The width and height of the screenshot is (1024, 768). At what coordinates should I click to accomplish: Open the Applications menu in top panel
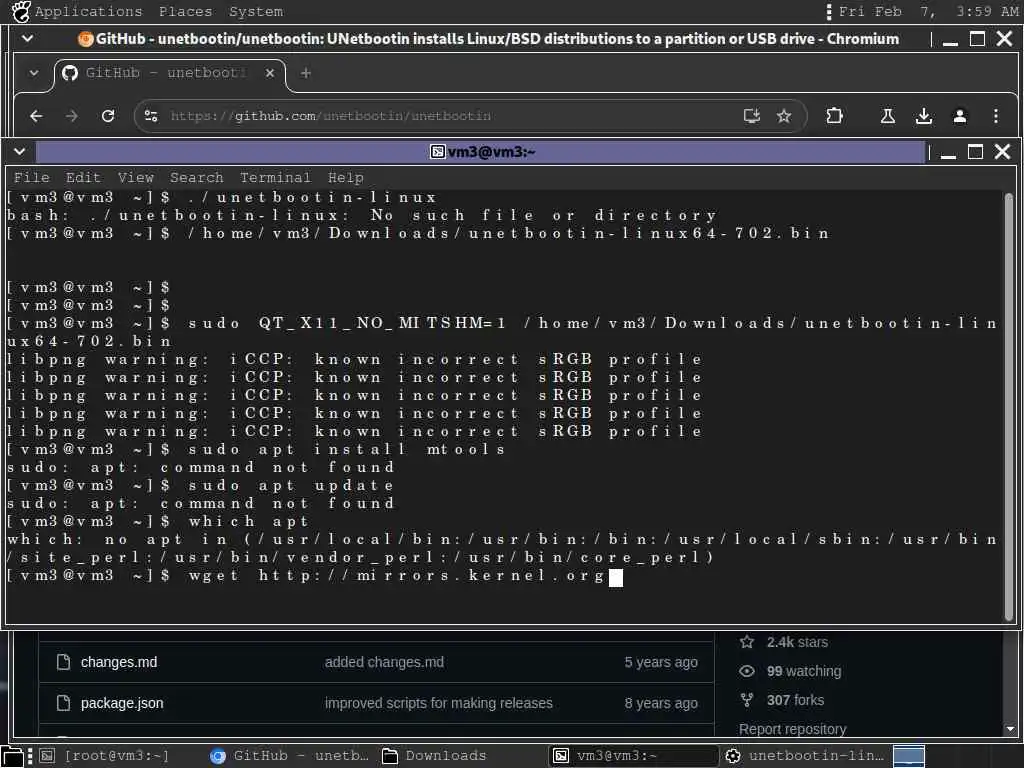(88, 11)
